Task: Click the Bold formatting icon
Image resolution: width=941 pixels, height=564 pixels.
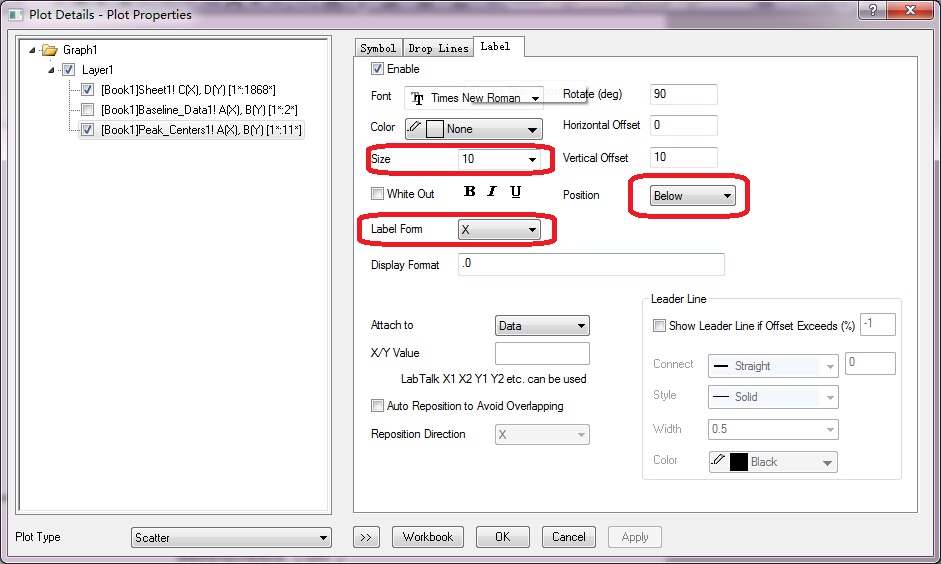Action: 470,192
